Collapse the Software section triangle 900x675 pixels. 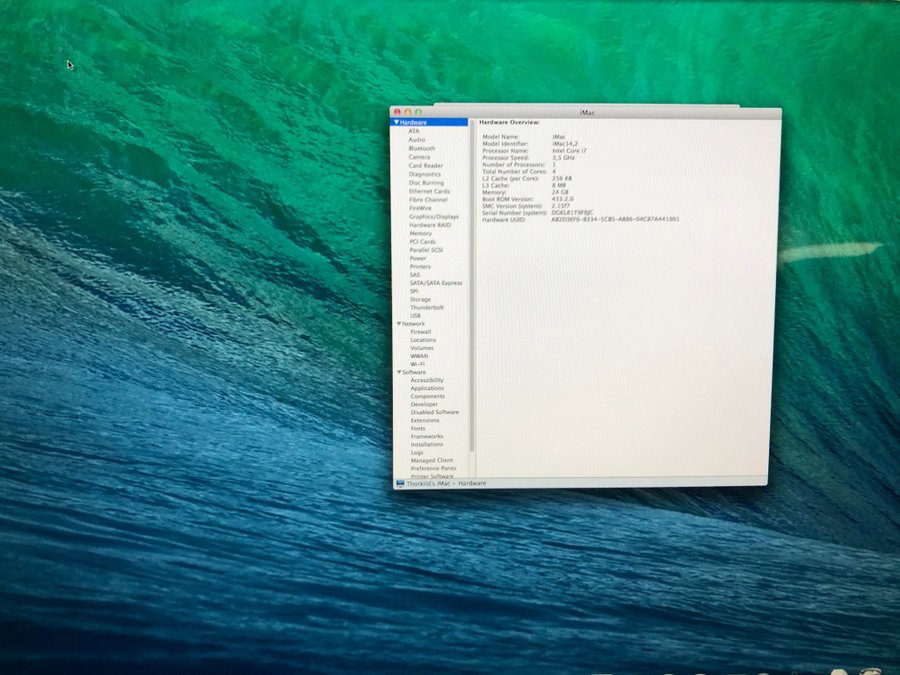click(399, 372)
